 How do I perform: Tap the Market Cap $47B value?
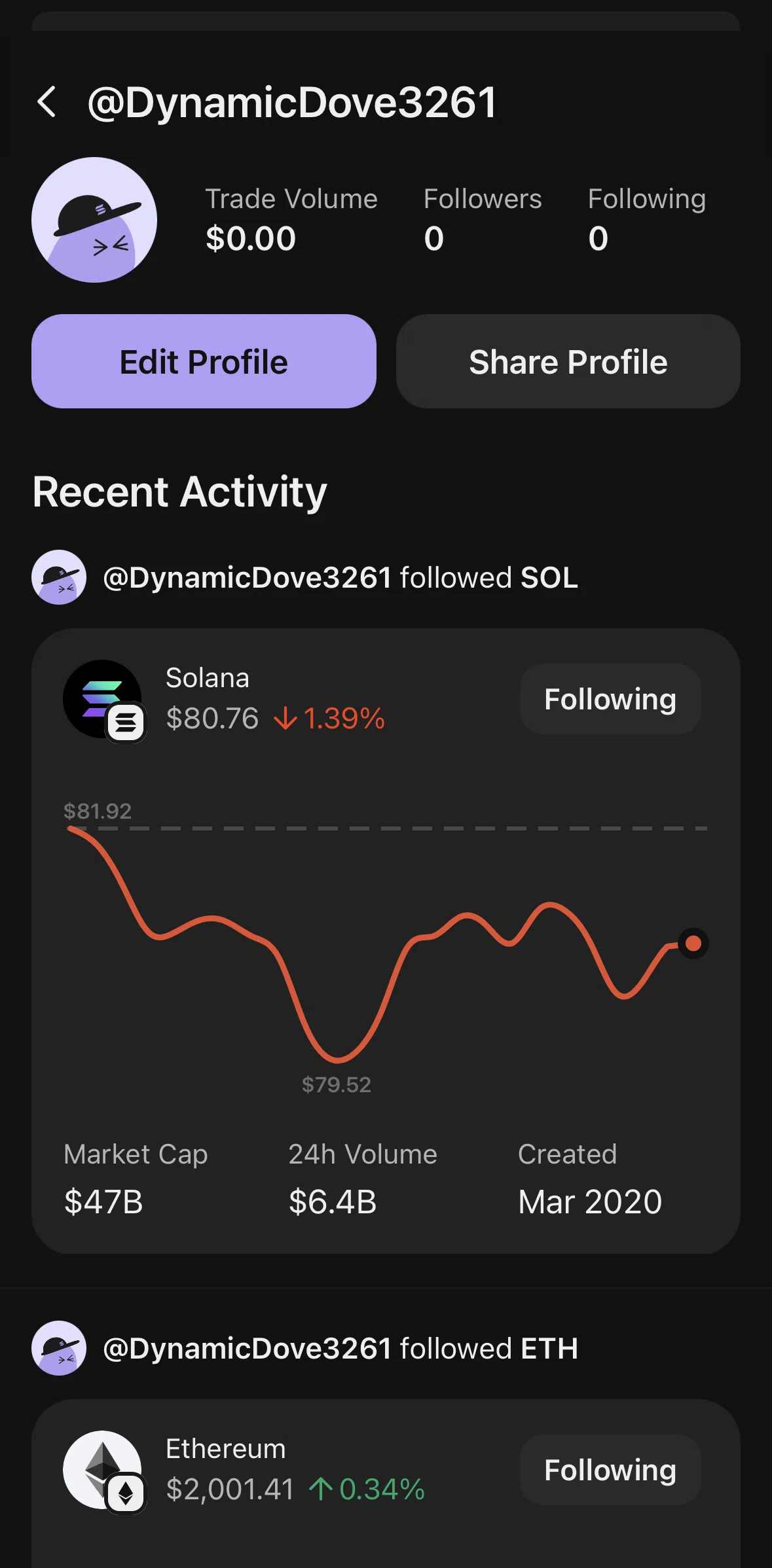(103, 1202)
